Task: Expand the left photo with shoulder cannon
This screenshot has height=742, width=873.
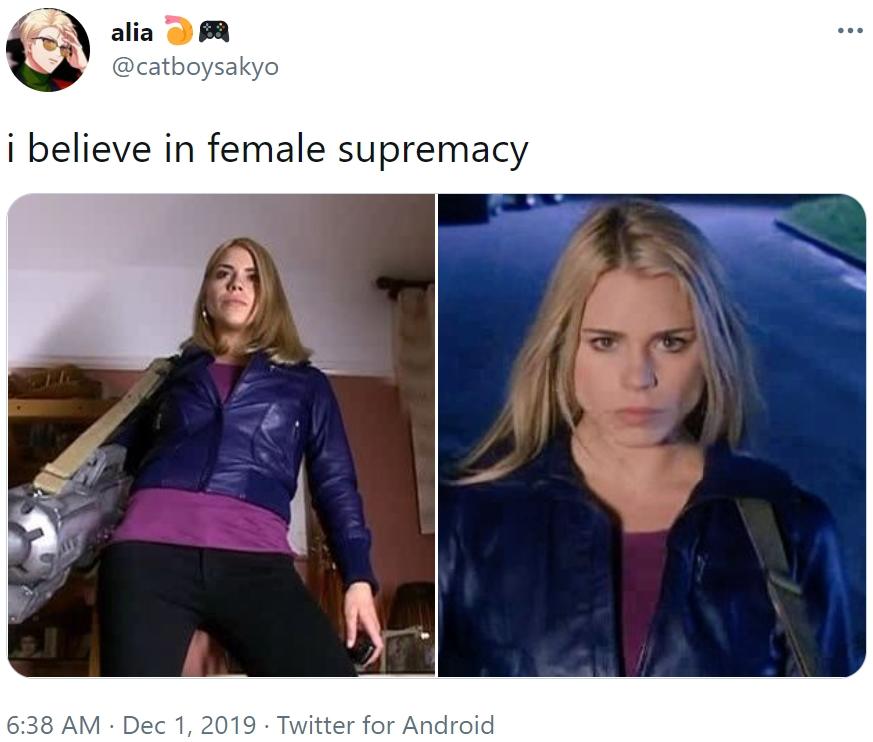Action: [221, 435]
